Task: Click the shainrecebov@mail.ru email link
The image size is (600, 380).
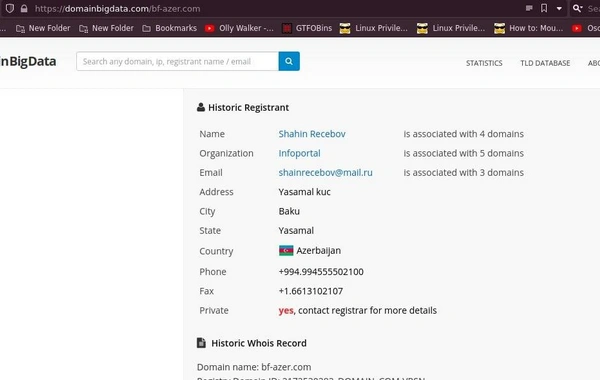Action: pyautogui.click(x=325, y=173)
